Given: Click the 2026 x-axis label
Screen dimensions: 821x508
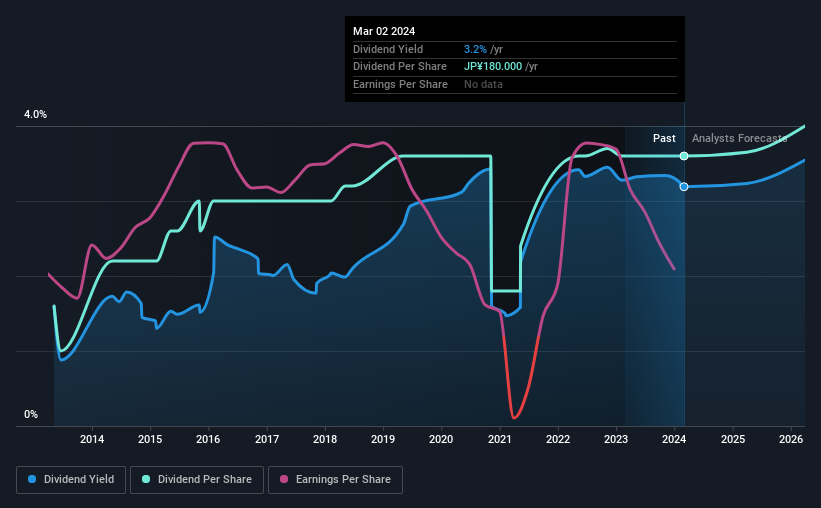Looking at the screenshot, I should (x=791, y=439).
